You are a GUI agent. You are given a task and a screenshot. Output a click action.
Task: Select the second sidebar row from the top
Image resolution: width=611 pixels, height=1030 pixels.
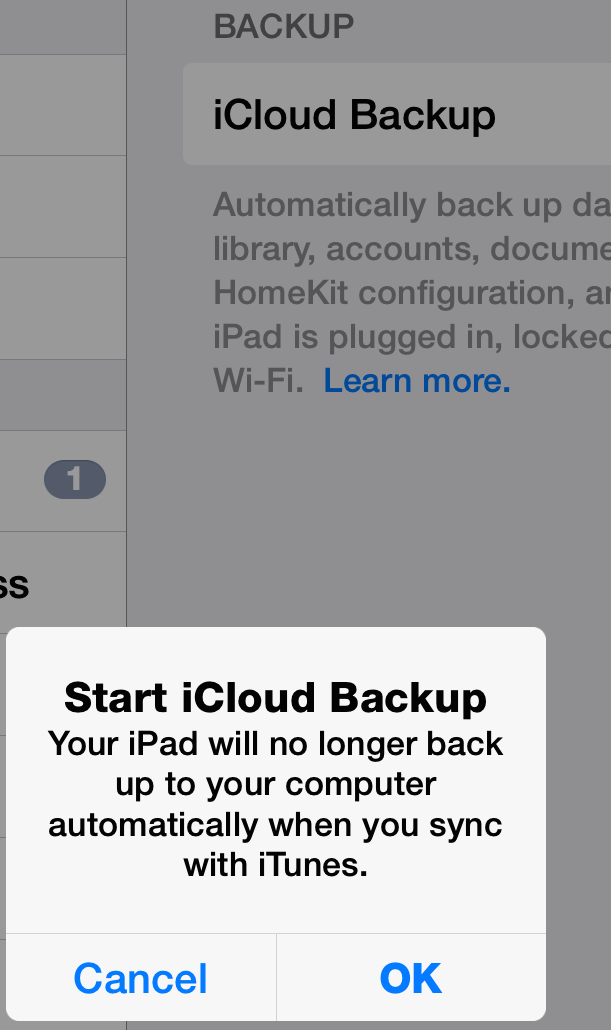tap(62, 104)
